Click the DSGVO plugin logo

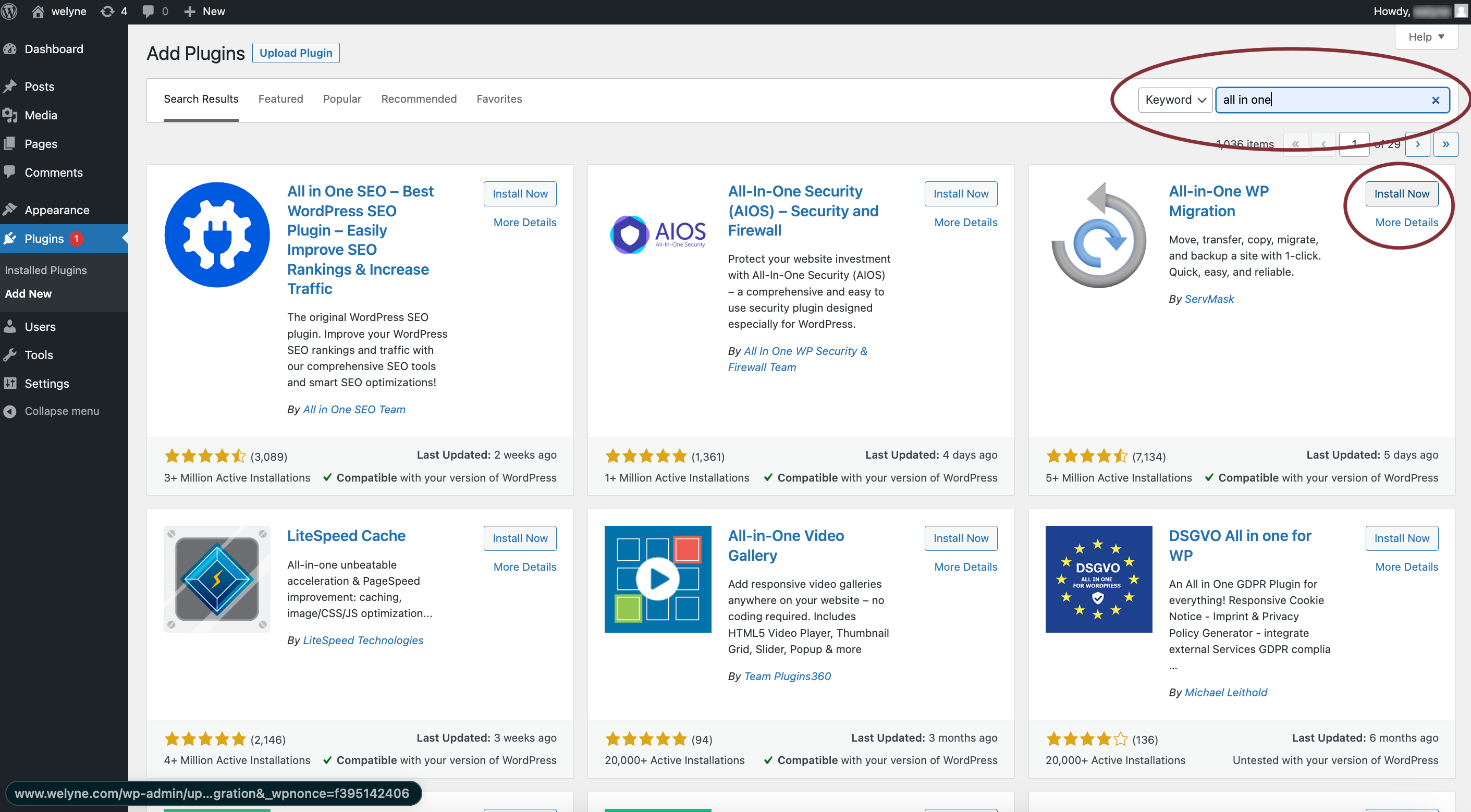(1099, 579)
